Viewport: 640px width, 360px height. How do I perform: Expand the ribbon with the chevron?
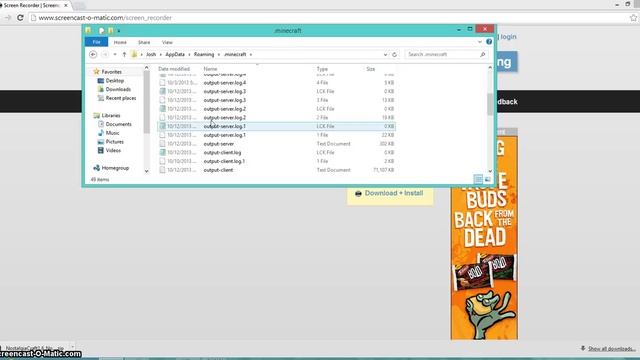pos(480,42)
